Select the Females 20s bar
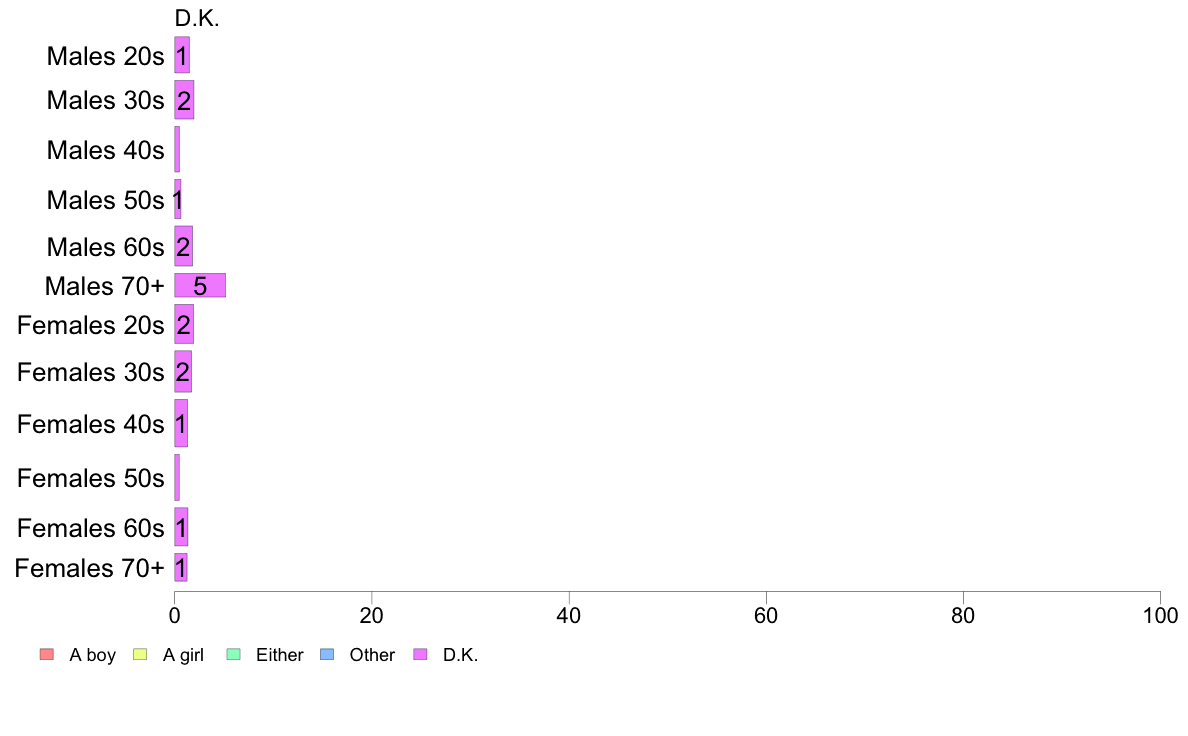This screenshot has height=736, width=1188. click(184, 324)
